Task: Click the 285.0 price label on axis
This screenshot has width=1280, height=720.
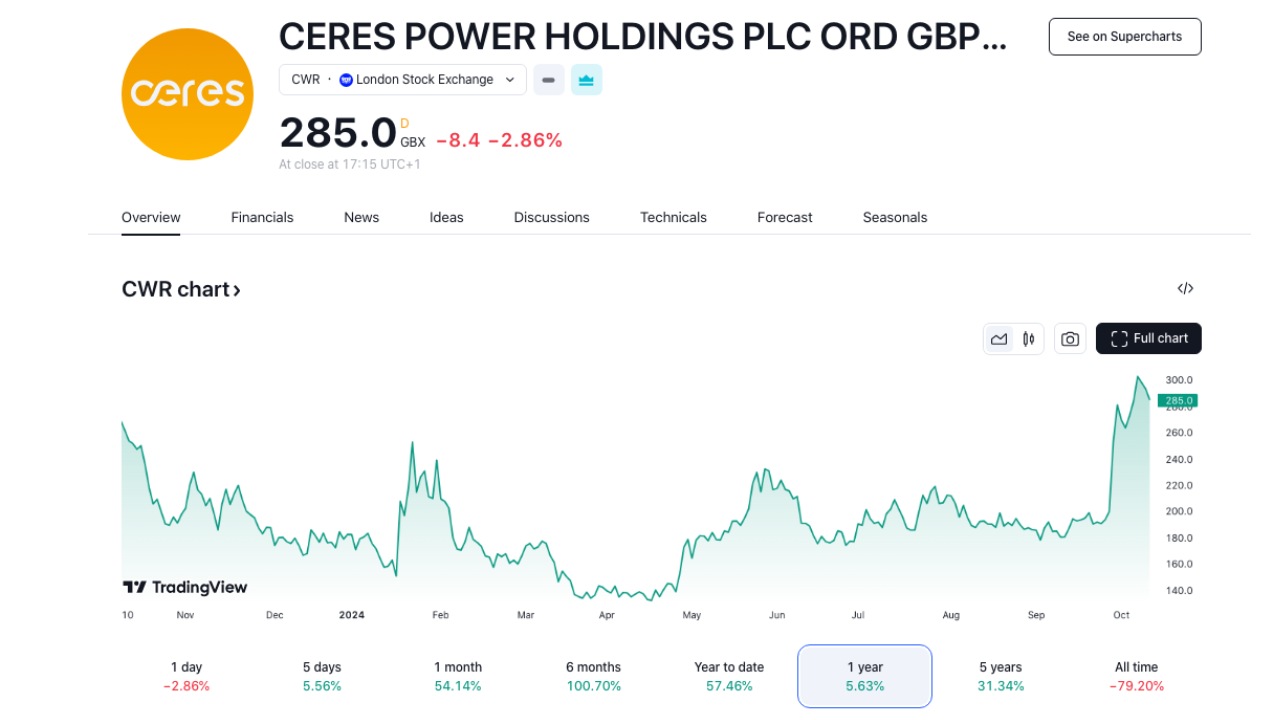Action: (1177, 401)
